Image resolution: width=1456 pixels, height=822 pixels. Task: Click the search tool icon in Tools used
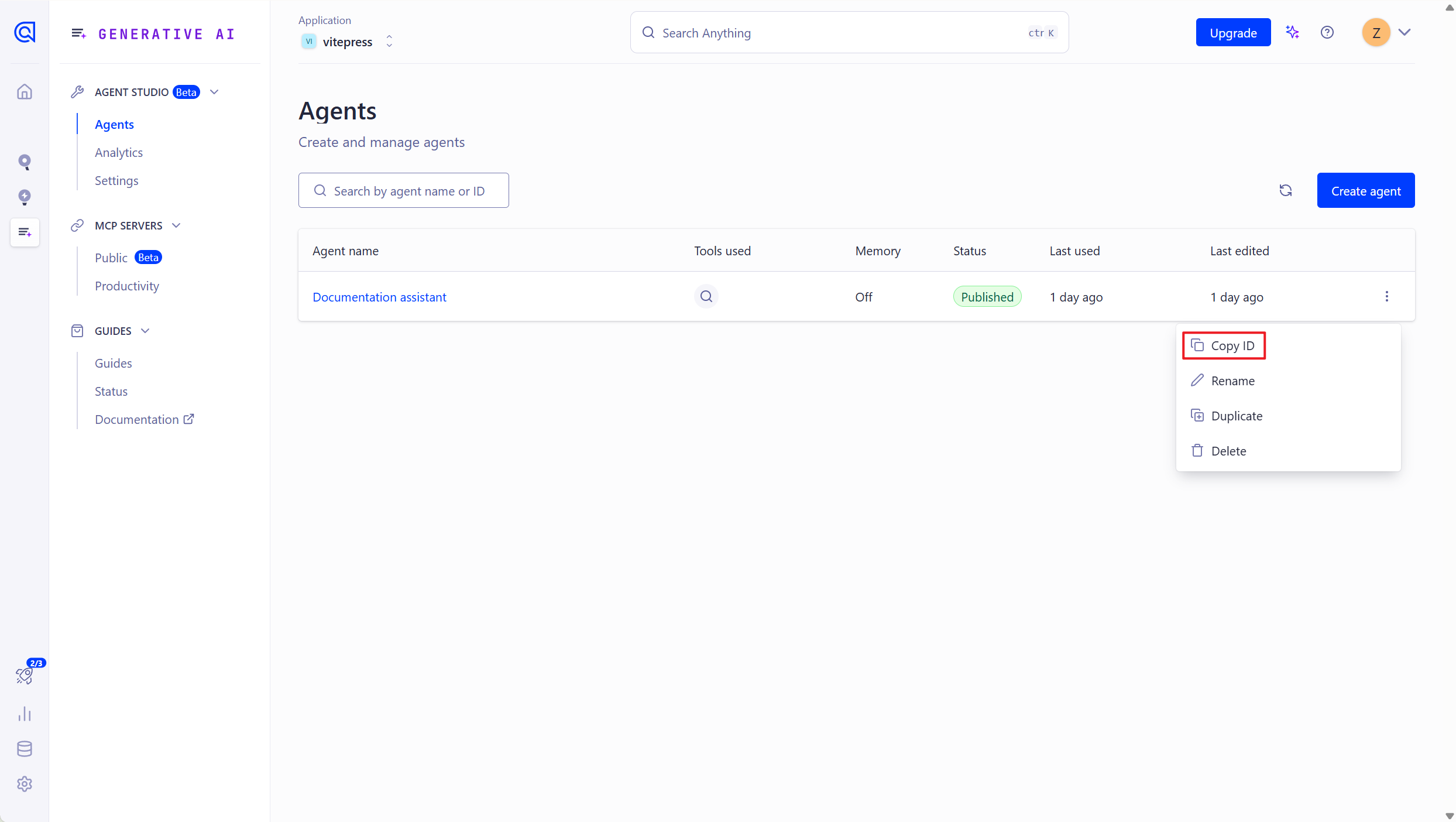coord(706,296)
